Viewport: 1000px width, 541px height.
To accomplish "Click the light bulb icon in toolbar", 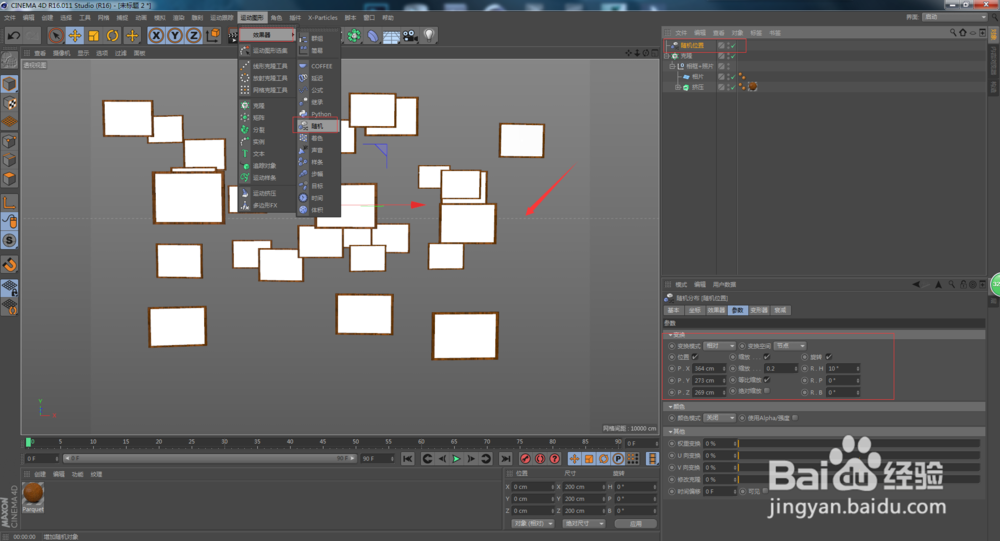I will coord(429,36).
